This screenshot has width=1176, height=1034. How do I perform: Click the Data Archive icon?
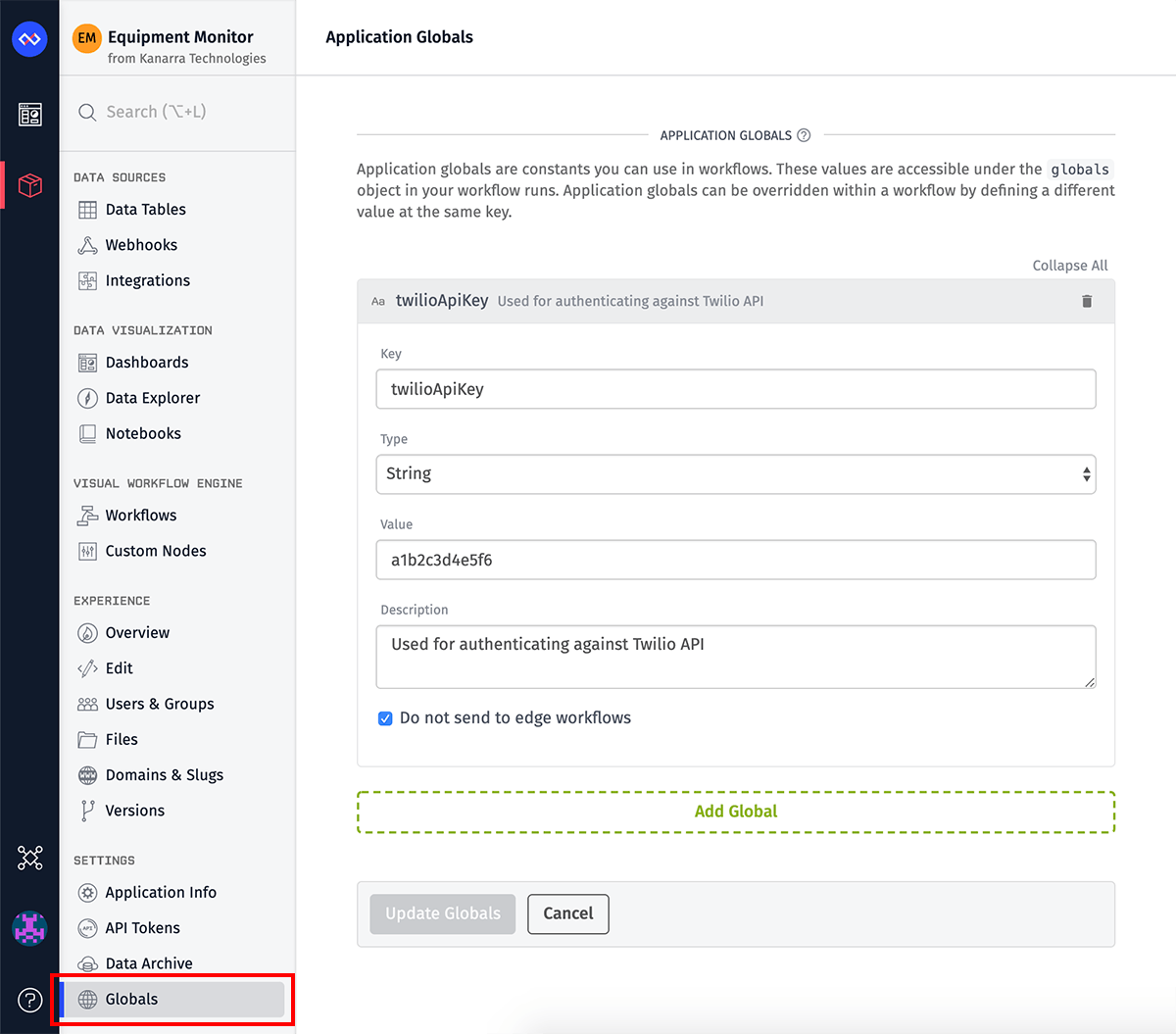coord(87,963)
